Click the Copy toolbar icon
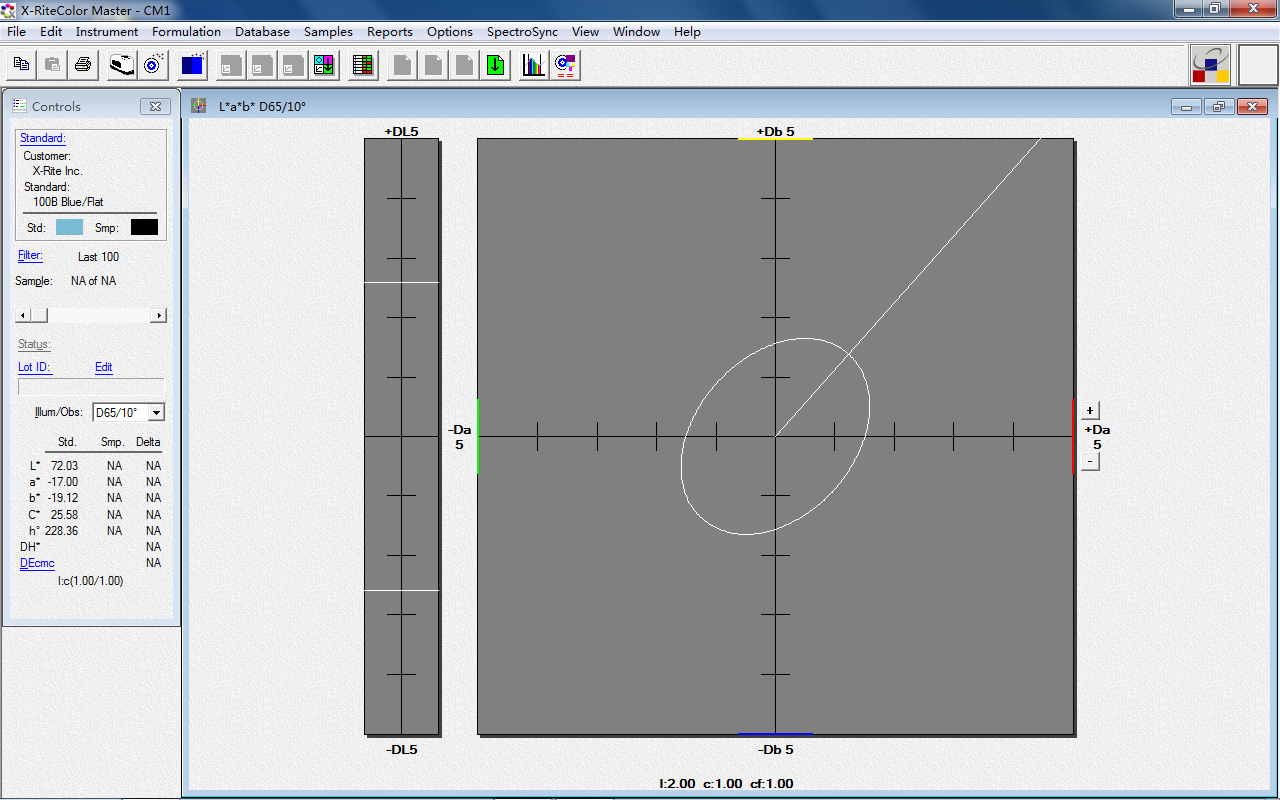 point(21,65)
